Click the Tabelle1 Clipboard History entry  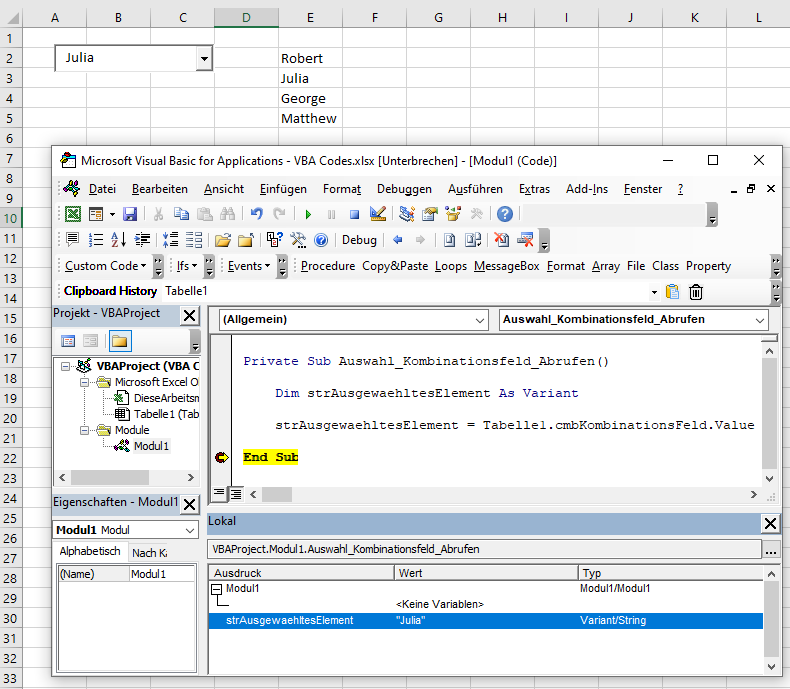pos(186,291)
